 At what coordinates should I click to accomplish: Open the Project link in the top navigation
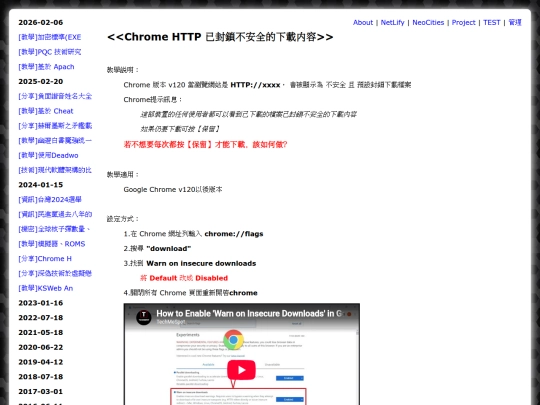464,22
